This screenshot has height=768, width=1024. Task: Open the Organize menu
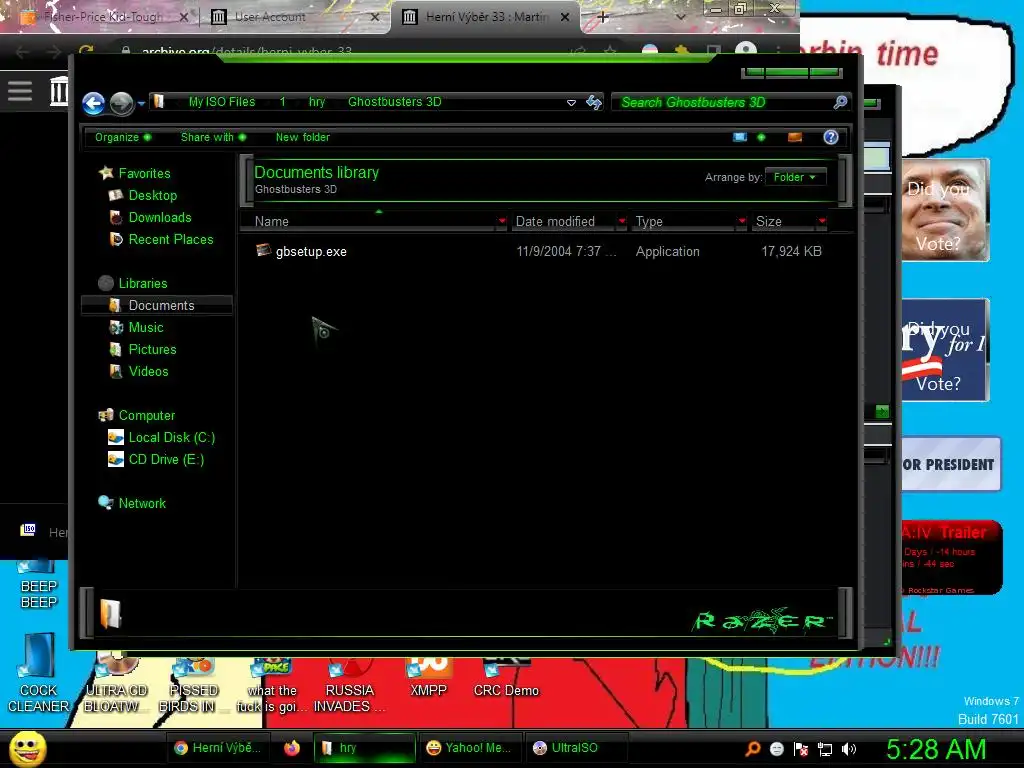tap(123, 137)
